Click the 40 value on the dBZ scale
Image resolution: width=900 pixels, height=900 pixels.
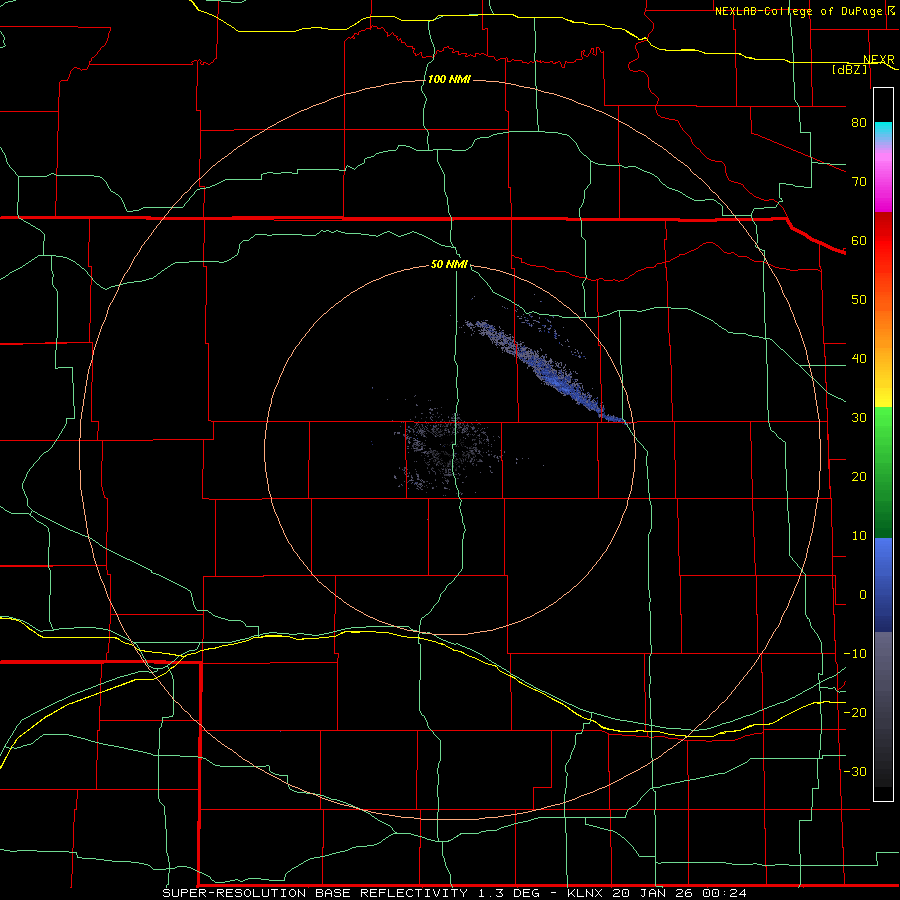tap(859, 359)
